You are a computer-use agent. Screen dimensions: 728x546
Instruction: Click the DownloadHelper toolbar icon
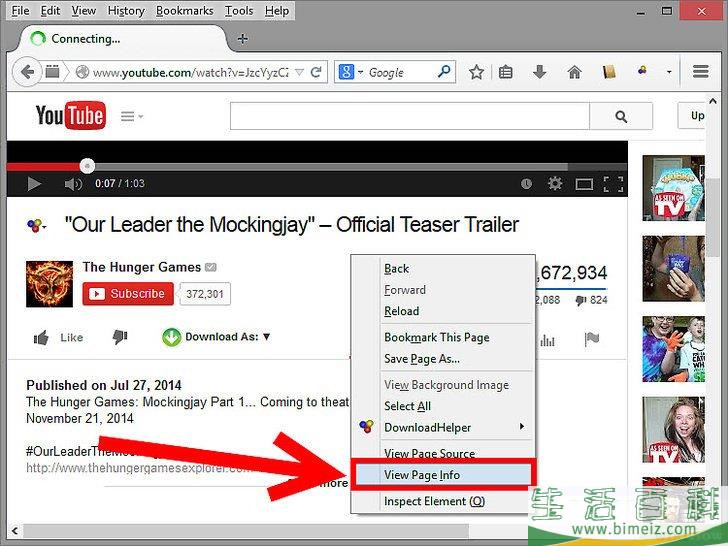click(643, 71)
